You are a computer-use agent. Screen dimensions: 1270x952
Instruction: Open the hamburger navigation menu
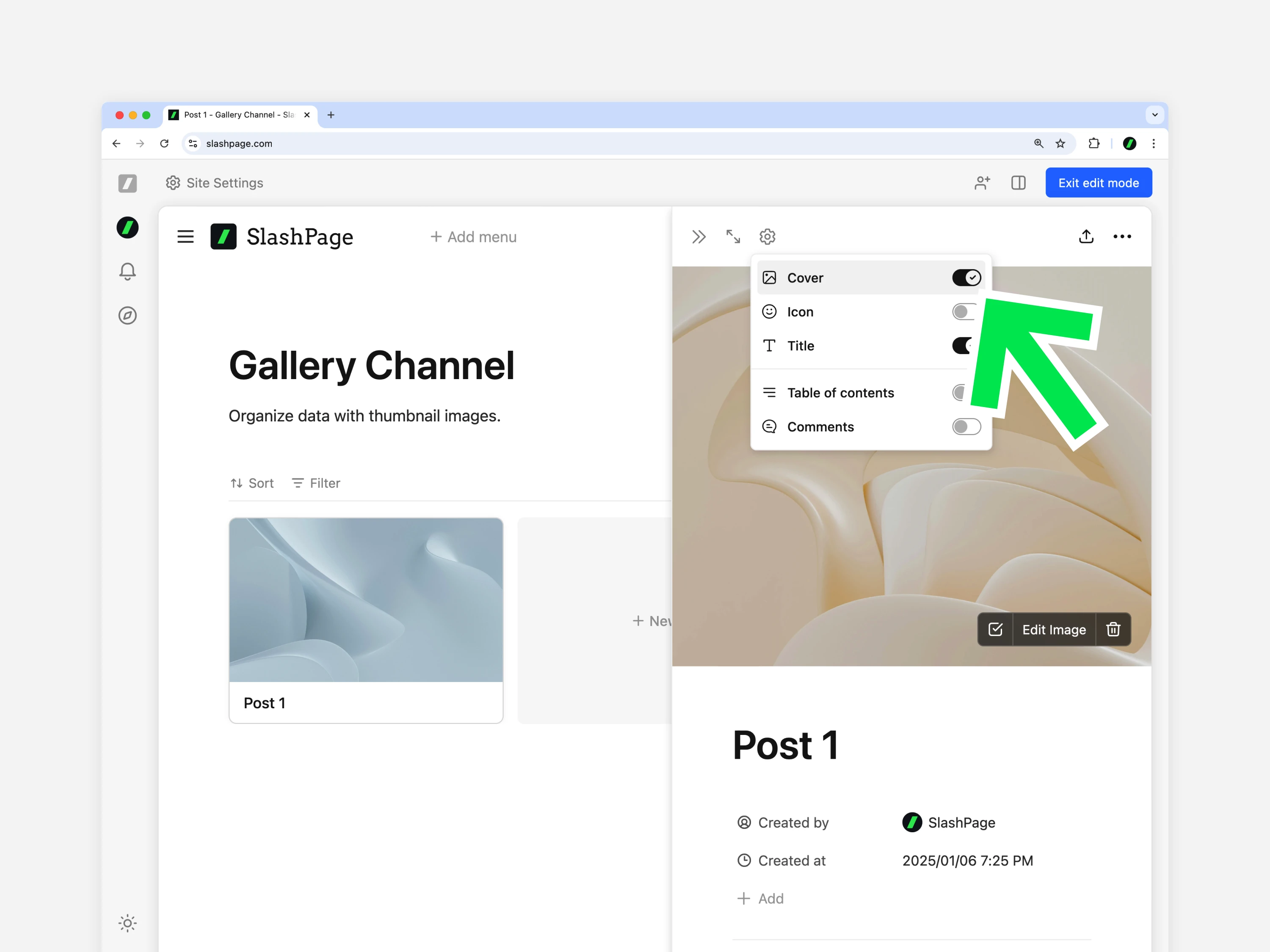point(185,237)
